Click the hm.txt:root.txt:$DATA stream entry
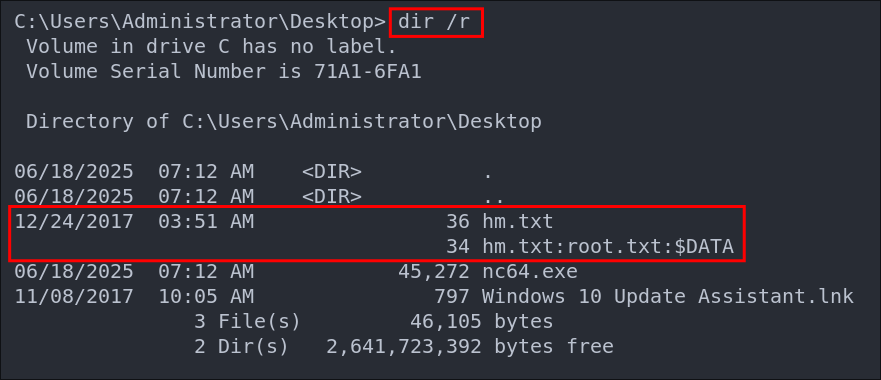The image size is (881, 380). pyautogui.click(x=608, y=246)
